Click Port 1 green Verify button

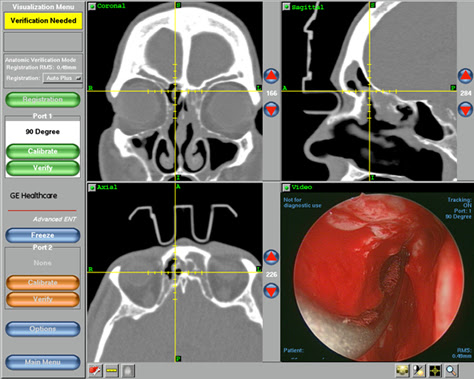(x=43, y=168)
